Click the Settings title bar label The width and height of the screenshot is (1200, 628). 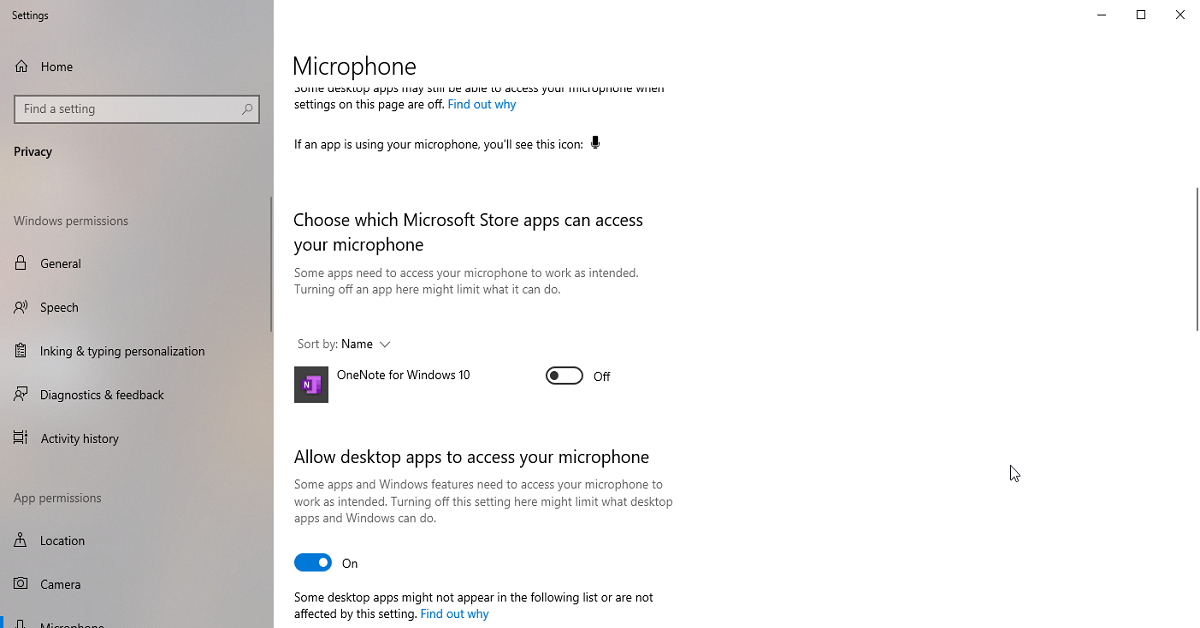pos(29,15)
